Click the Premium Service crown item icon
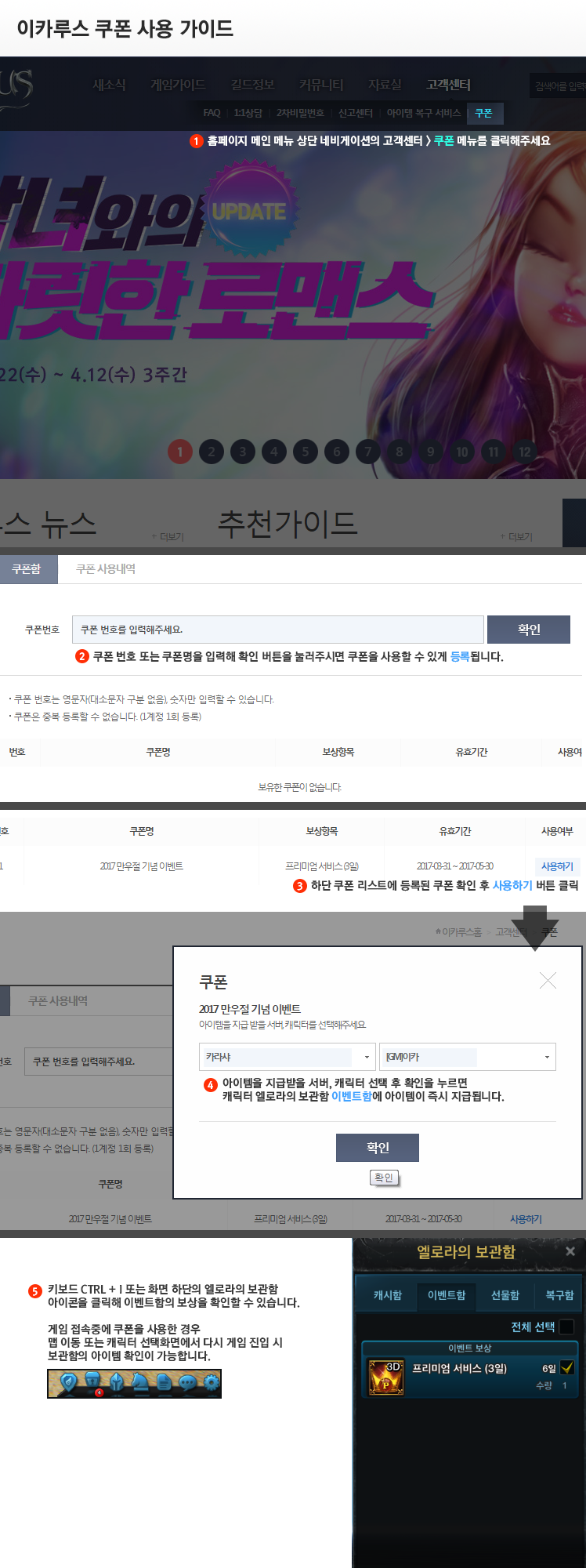This screenshot has width=586, height=1568. tap(385, 1377)
